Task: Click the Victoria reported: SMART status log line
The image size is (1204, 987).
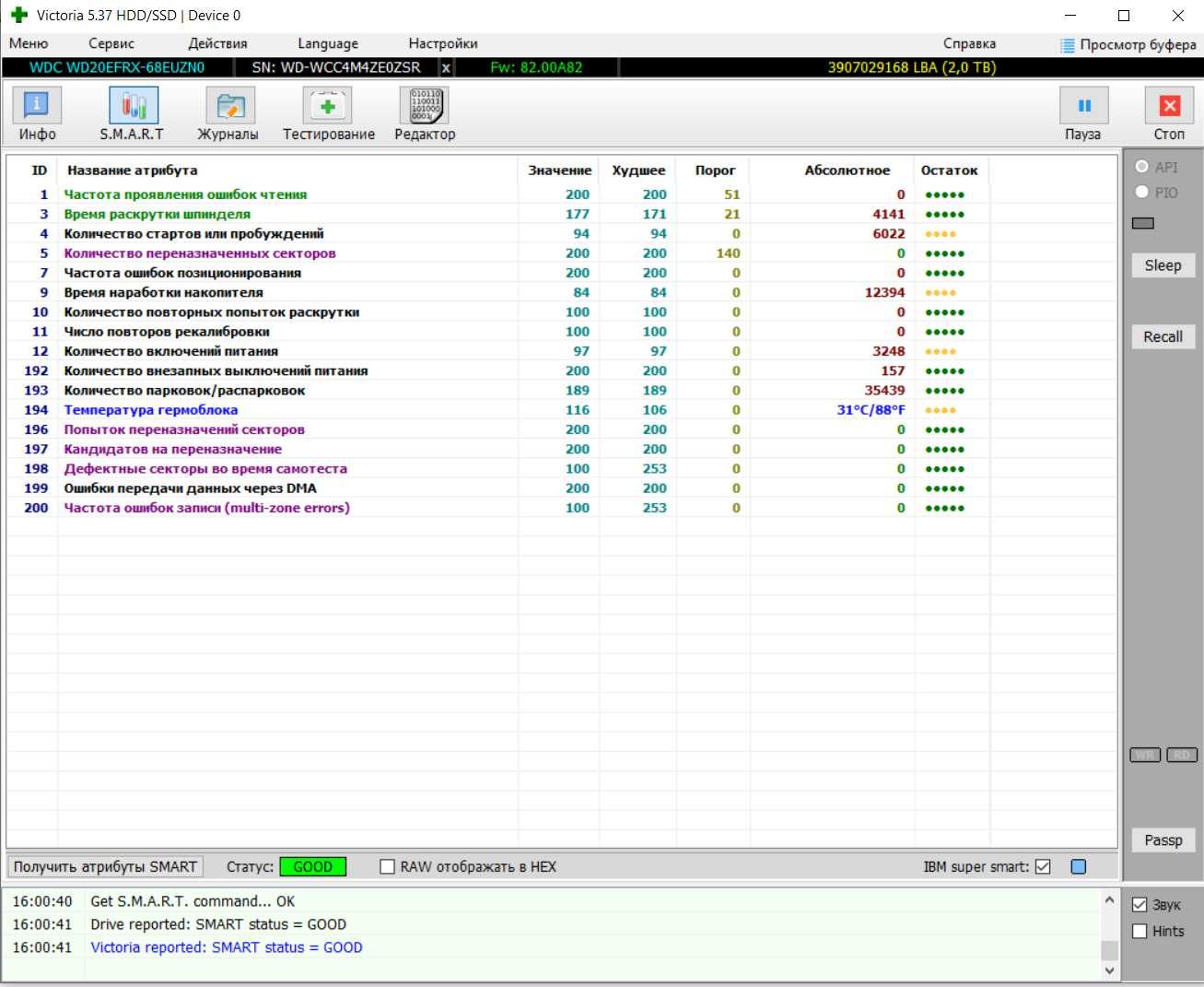Action: [227, 947]
